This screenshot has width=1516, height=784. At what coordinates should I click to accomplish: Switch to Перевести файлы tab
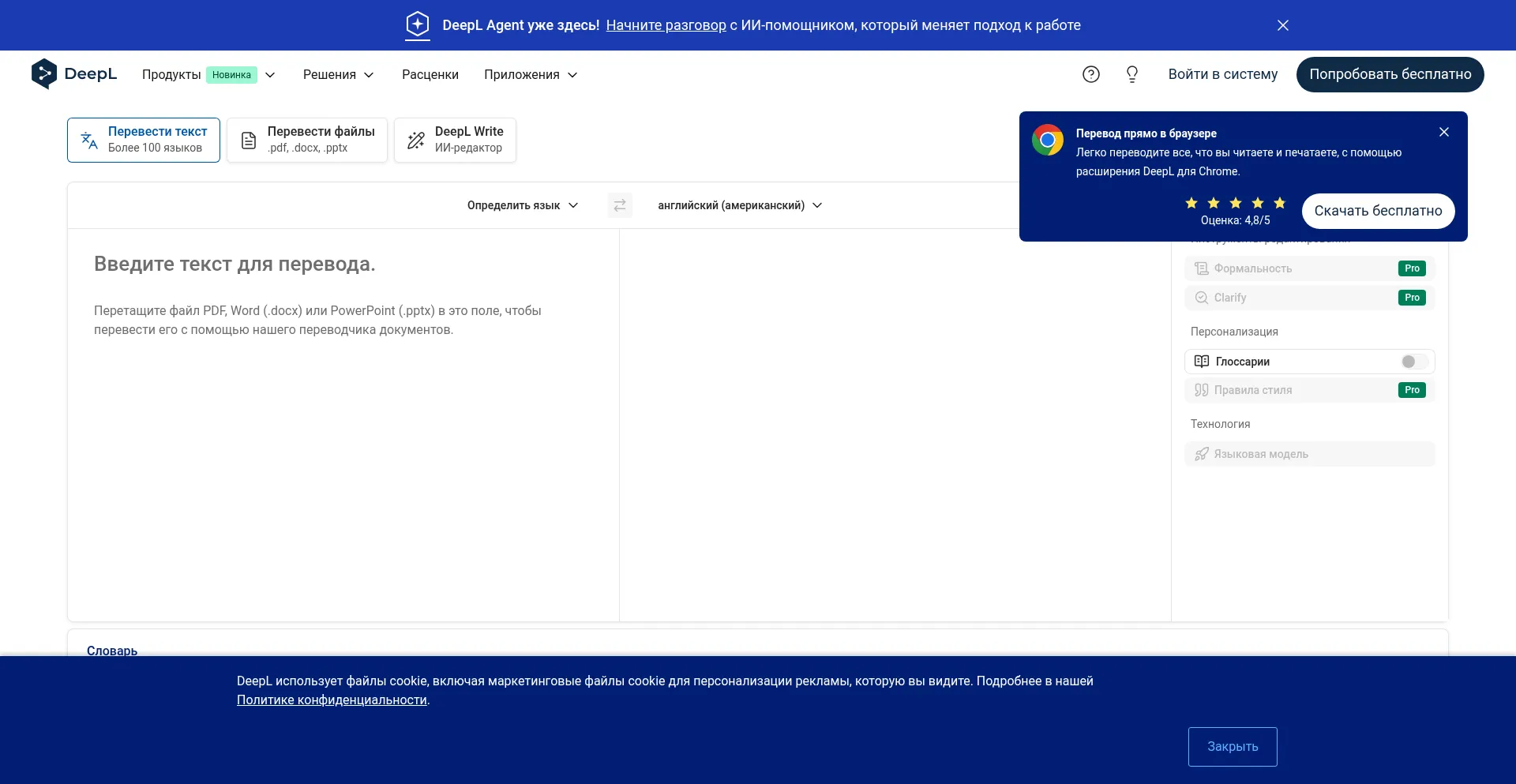click(x=307, y=140)
